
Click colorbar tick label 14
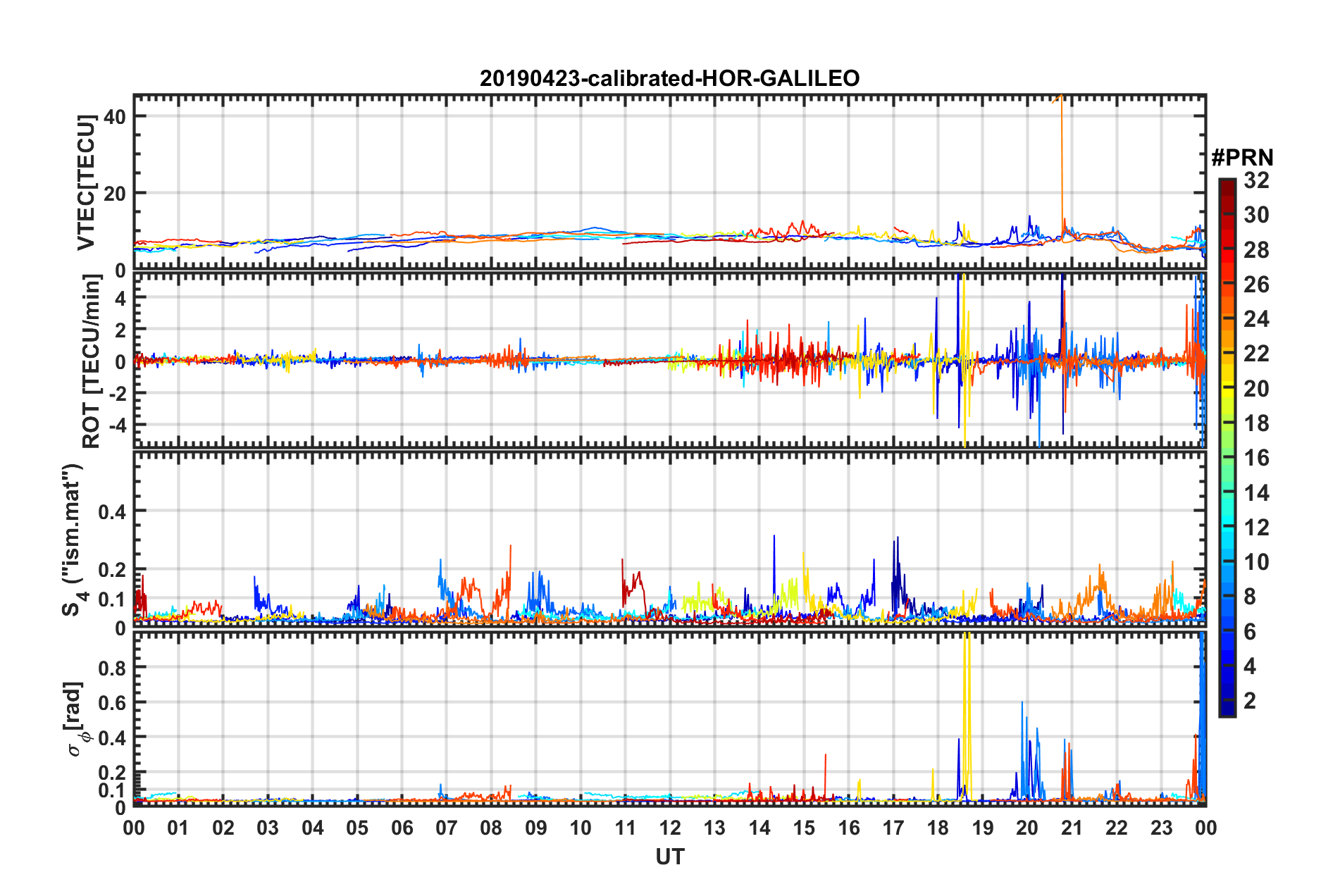click(1256, 493)
